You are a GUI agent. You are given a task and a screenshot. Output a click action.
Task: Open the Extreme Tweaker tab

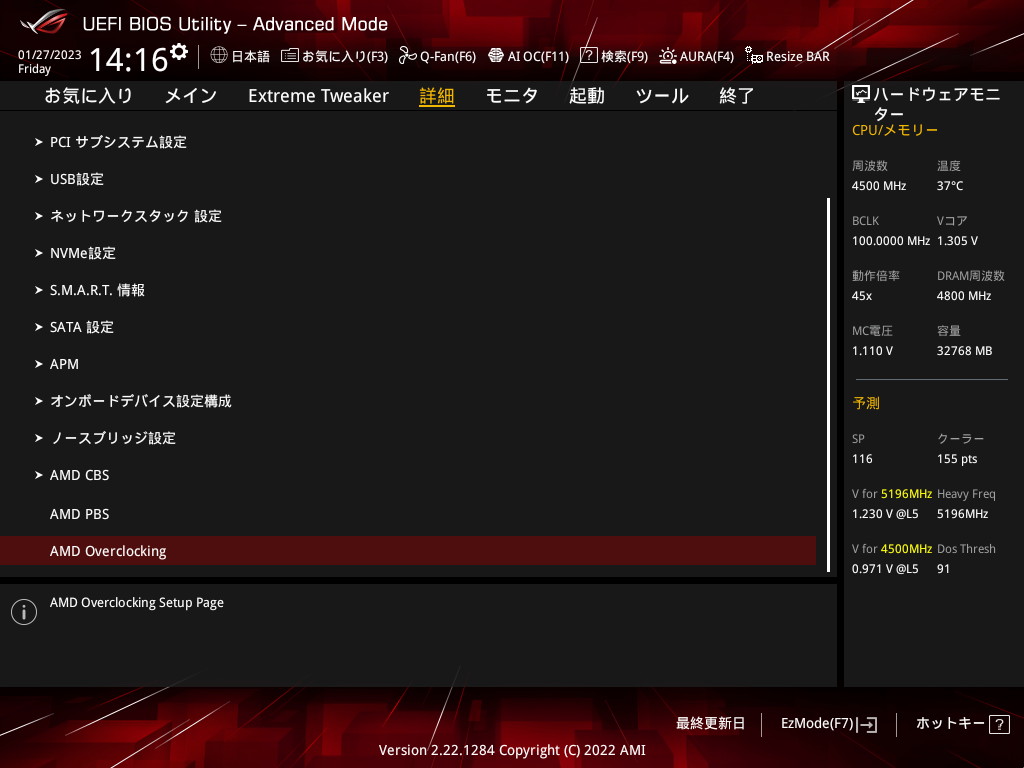(318, 96)
